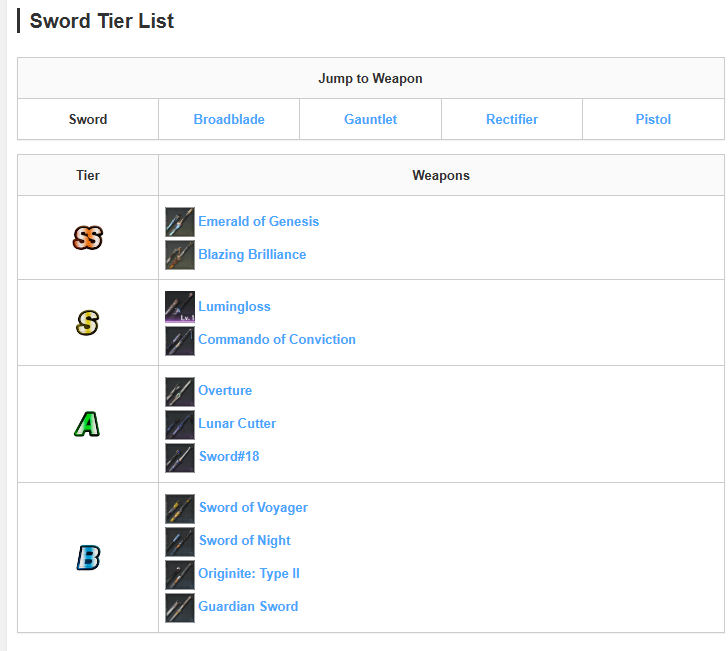Click the Lumingloss weapon icon
728x651 pixels.
point(180,307)
